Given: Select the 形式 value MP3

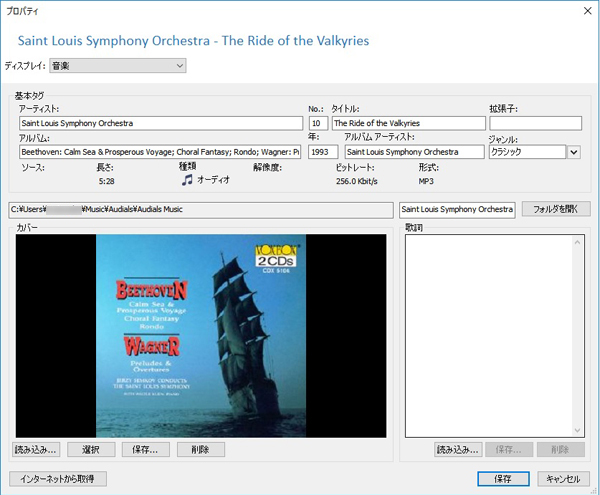Looking at the screenshot, I should click(x=426, y=181).
